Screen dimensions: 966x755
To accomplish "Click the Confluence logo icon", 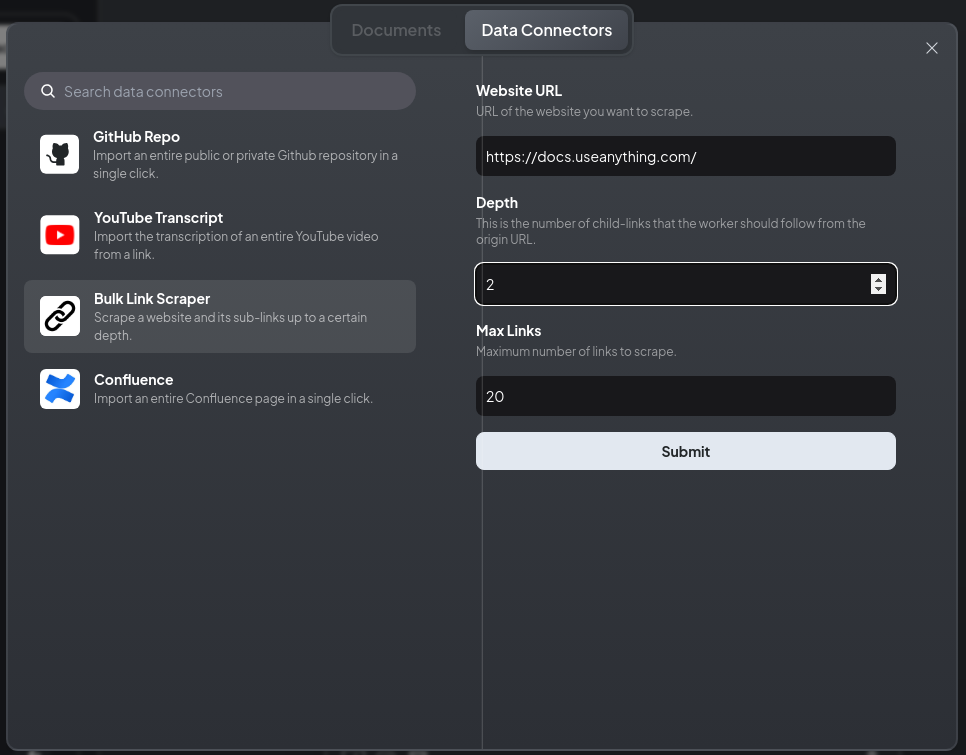I will pyautogui.click(x=60, y=389).
